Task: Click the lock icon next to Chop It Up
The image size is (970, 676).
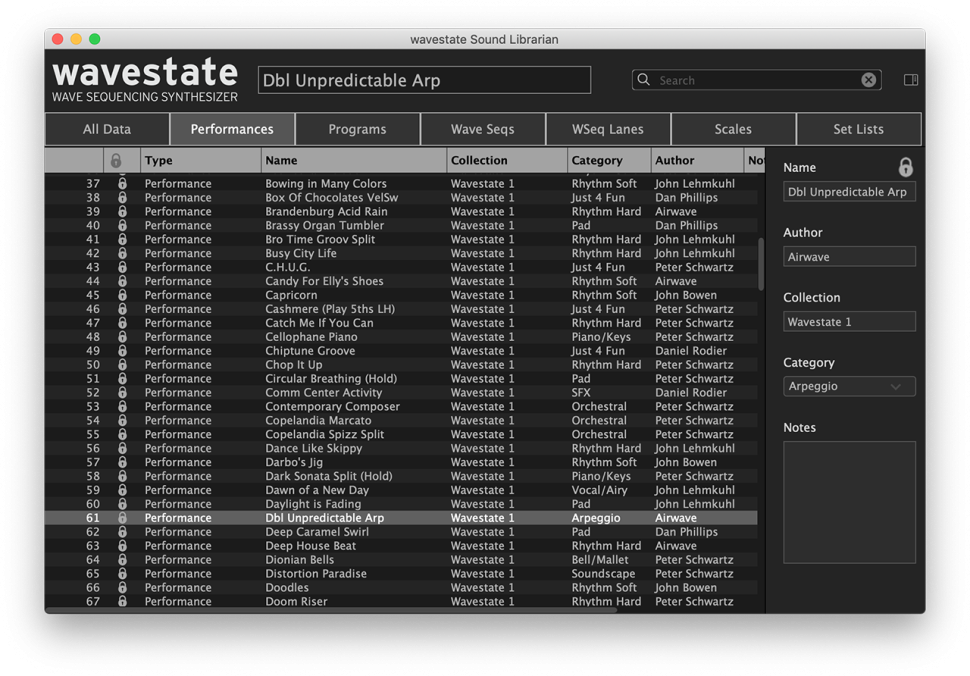Action: 121,364
